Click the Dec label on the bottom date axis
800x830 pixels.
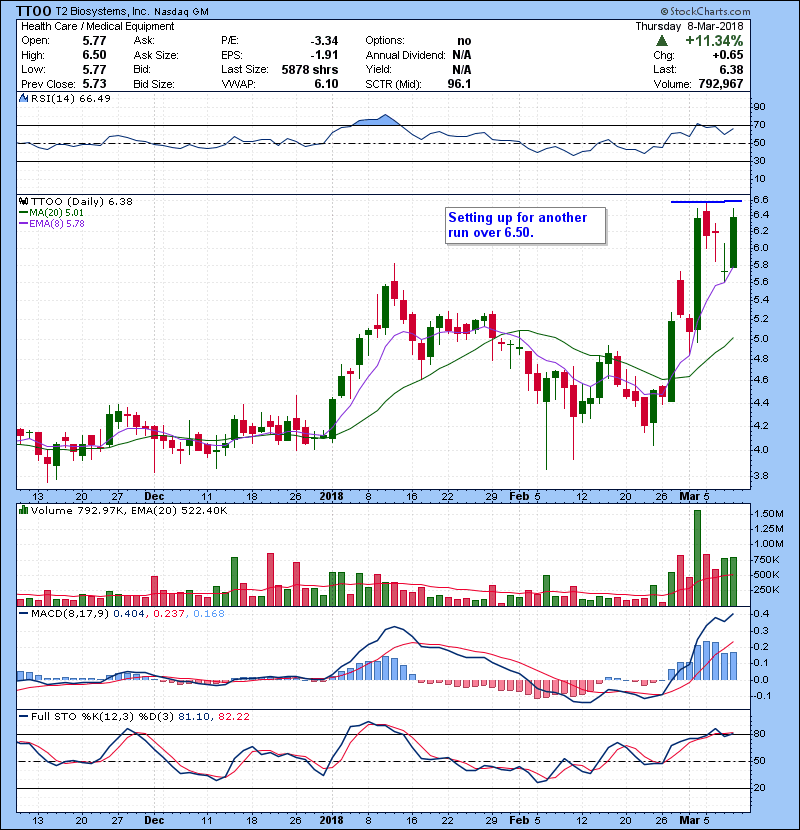(x=154, y=820)
